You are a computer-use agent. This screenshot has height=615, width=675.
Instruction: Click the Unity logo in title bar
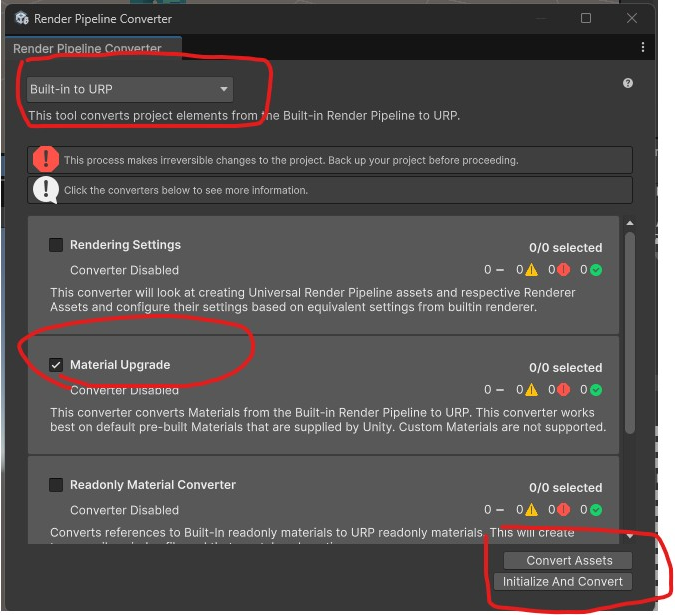click(22, 19)
